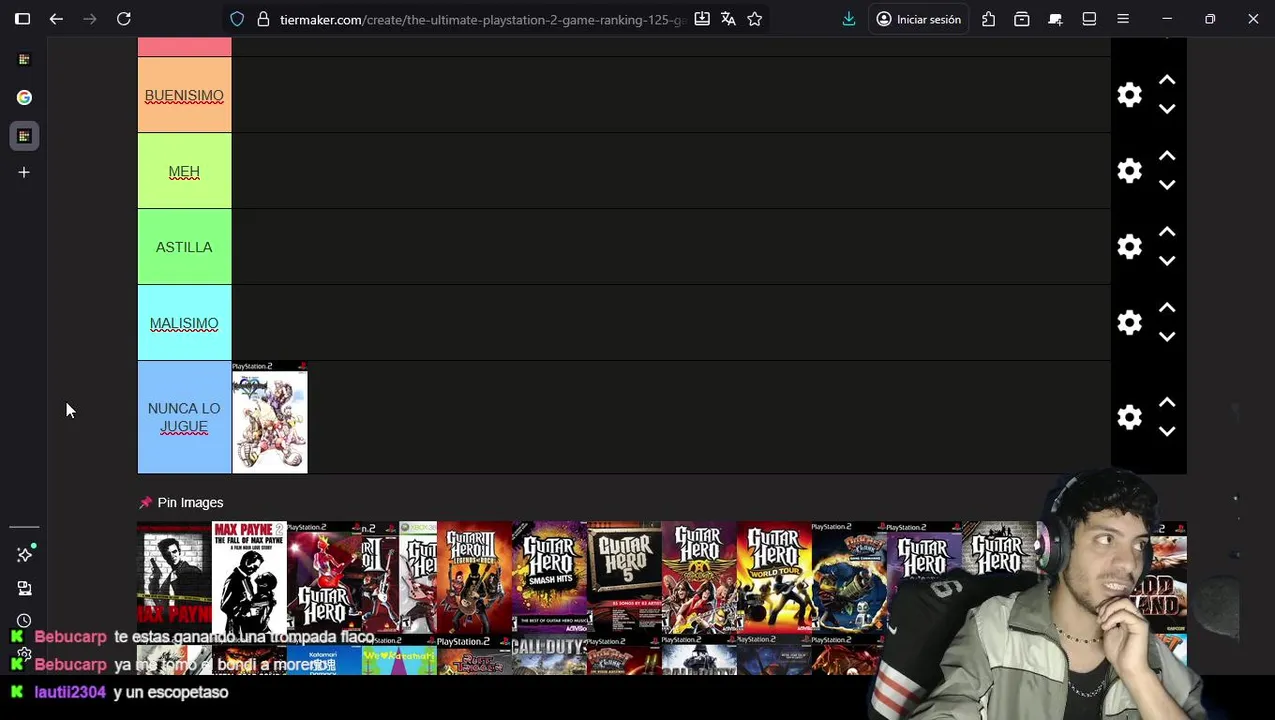Open settings gear for MEH tier

(x=1129, y=171)
